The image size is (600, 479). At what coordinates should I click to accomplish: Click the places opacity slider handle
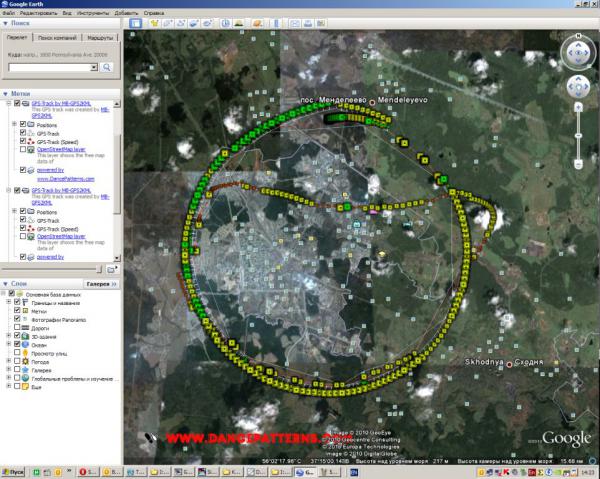pos(99,269)
